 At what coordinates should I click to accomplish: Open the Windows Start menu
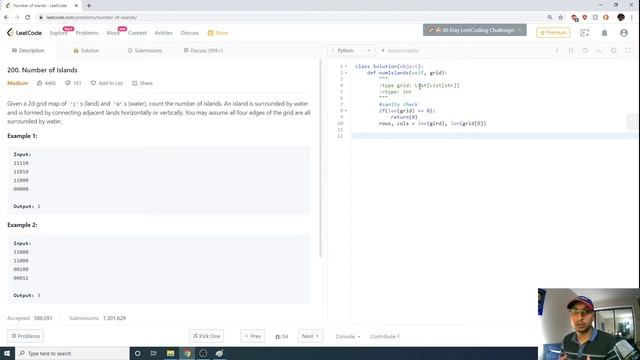pyautogui.click(x=7, y=353)
